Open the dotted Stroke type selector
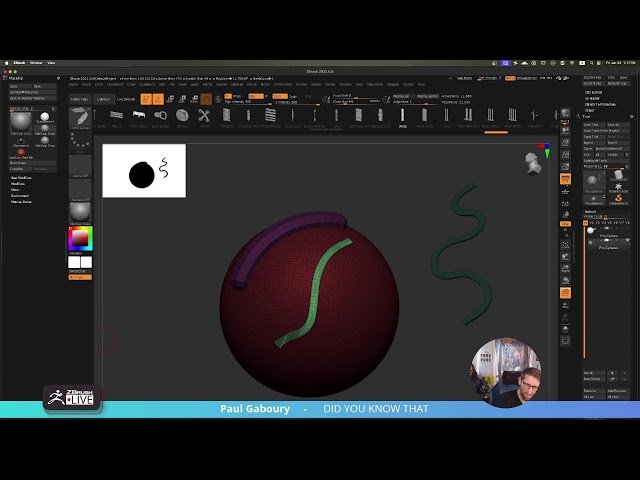The width and height of the screenshot is (640, 480). click(x=80, y=147)
